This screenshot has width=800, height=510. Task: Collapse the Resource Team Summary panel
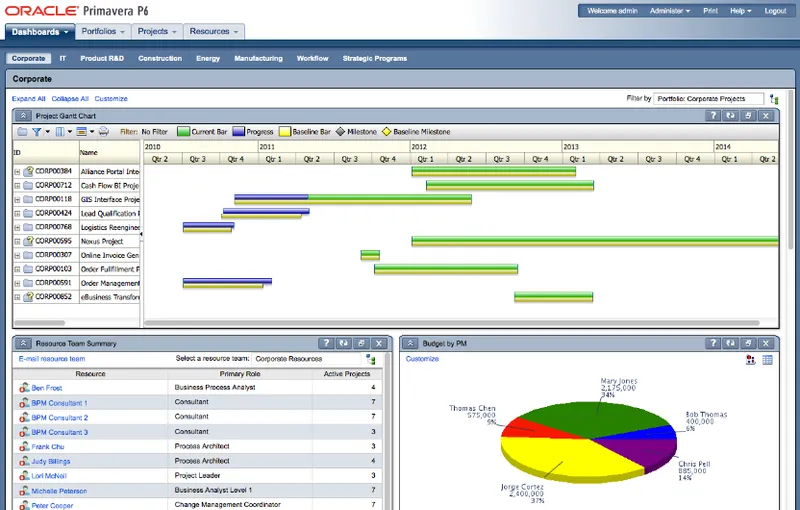[23, 343]
